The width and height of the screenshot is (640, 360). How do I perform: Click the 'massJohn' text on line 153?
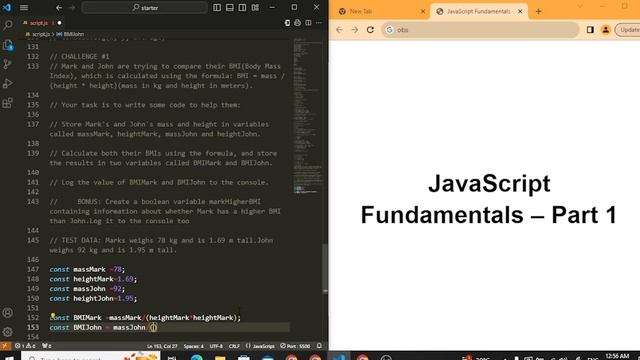[x=129, y=327]
